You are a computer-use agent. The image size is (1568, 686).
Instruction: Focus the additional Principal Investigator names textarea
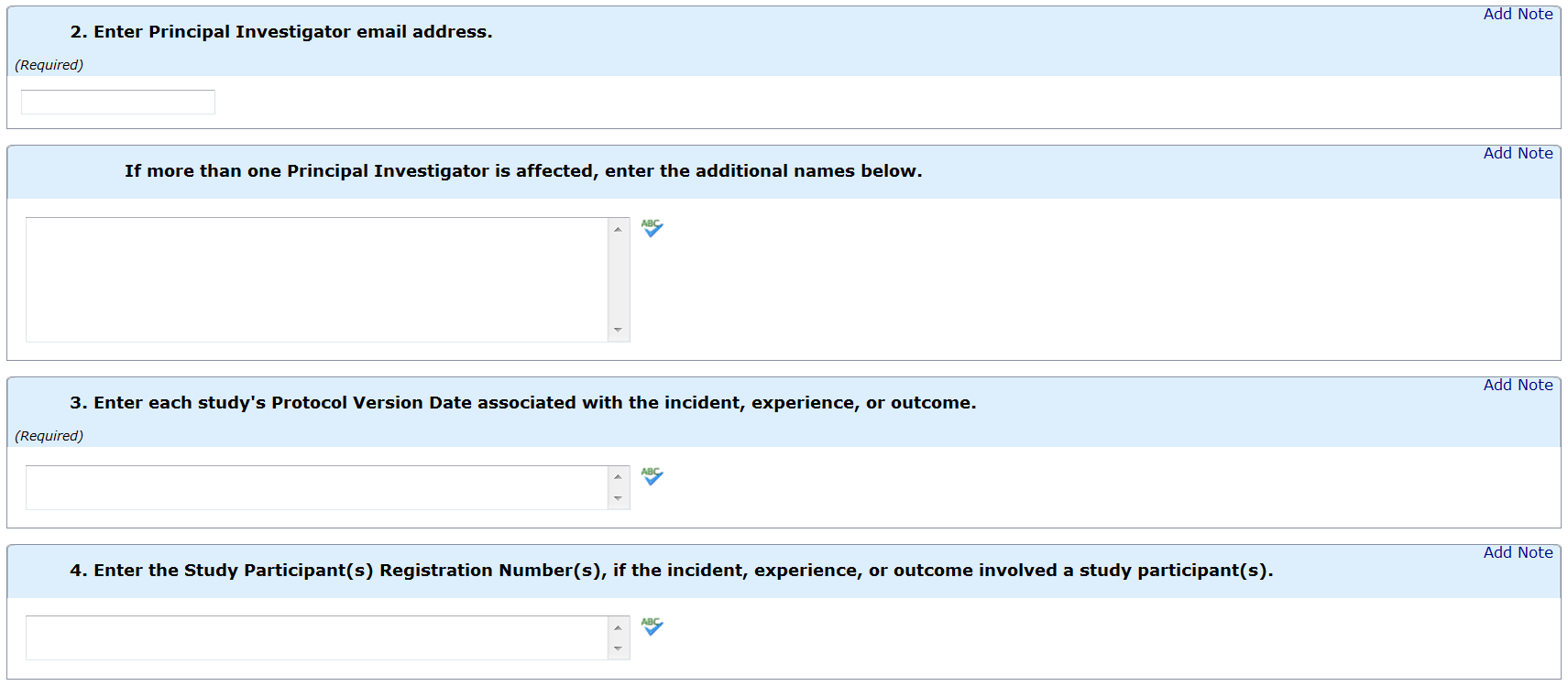point(316,279)
